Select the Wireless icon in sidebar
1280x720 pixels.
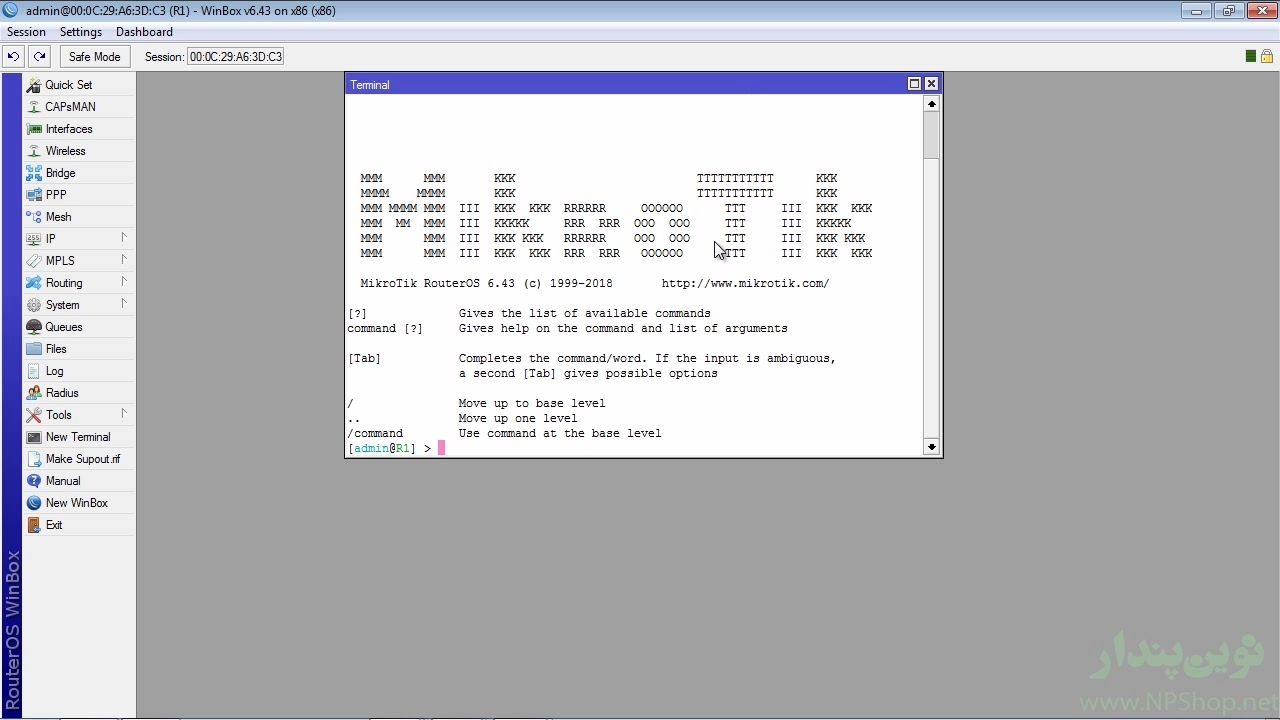(x=34, y=151)
